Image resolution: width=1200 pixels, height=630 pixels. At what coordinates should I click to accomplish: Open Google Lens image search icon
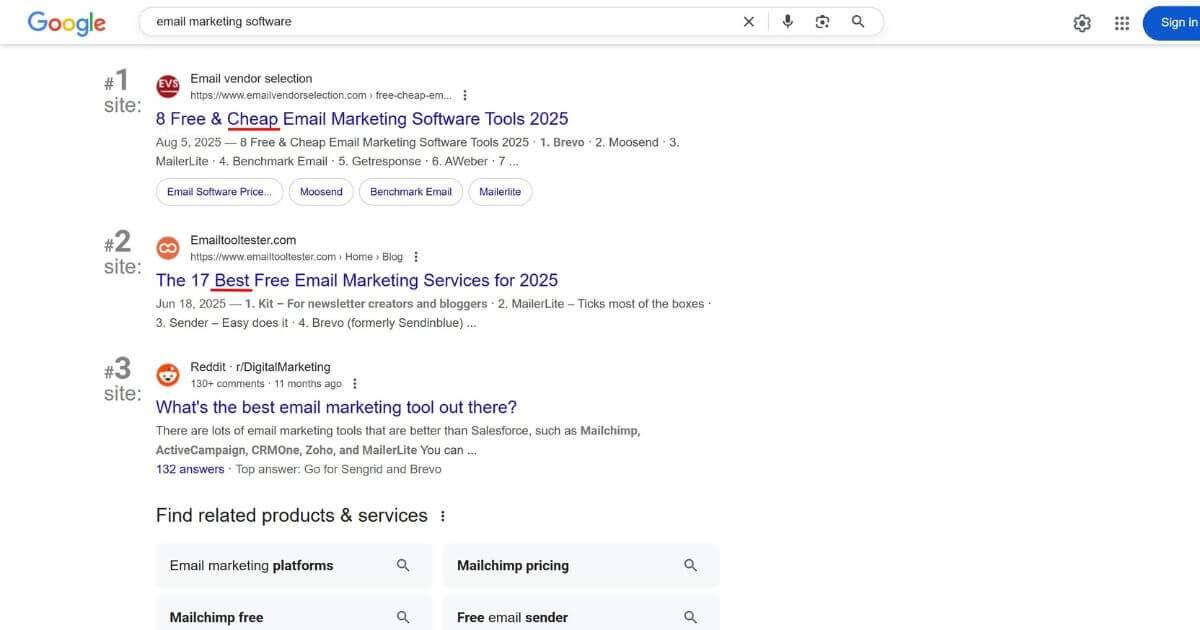822,21
